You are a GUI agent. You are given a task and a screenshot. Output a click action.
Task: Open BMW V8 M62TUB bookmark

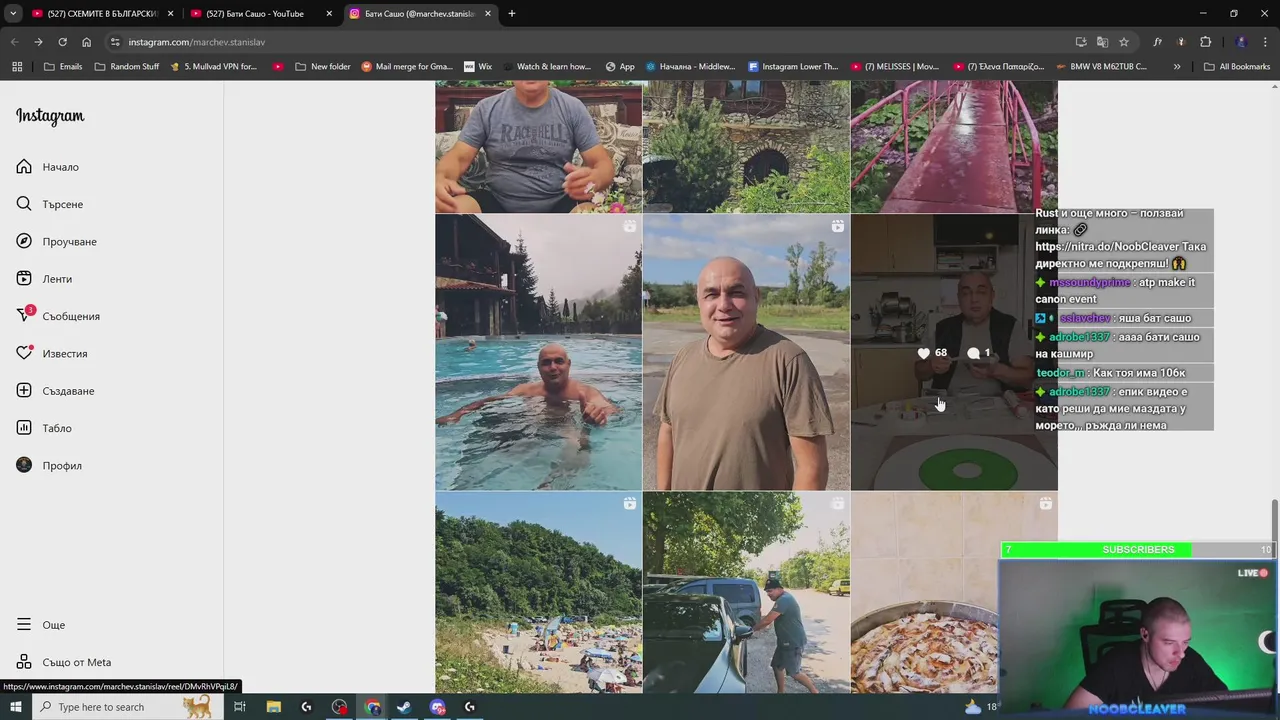pos(1100,67)
